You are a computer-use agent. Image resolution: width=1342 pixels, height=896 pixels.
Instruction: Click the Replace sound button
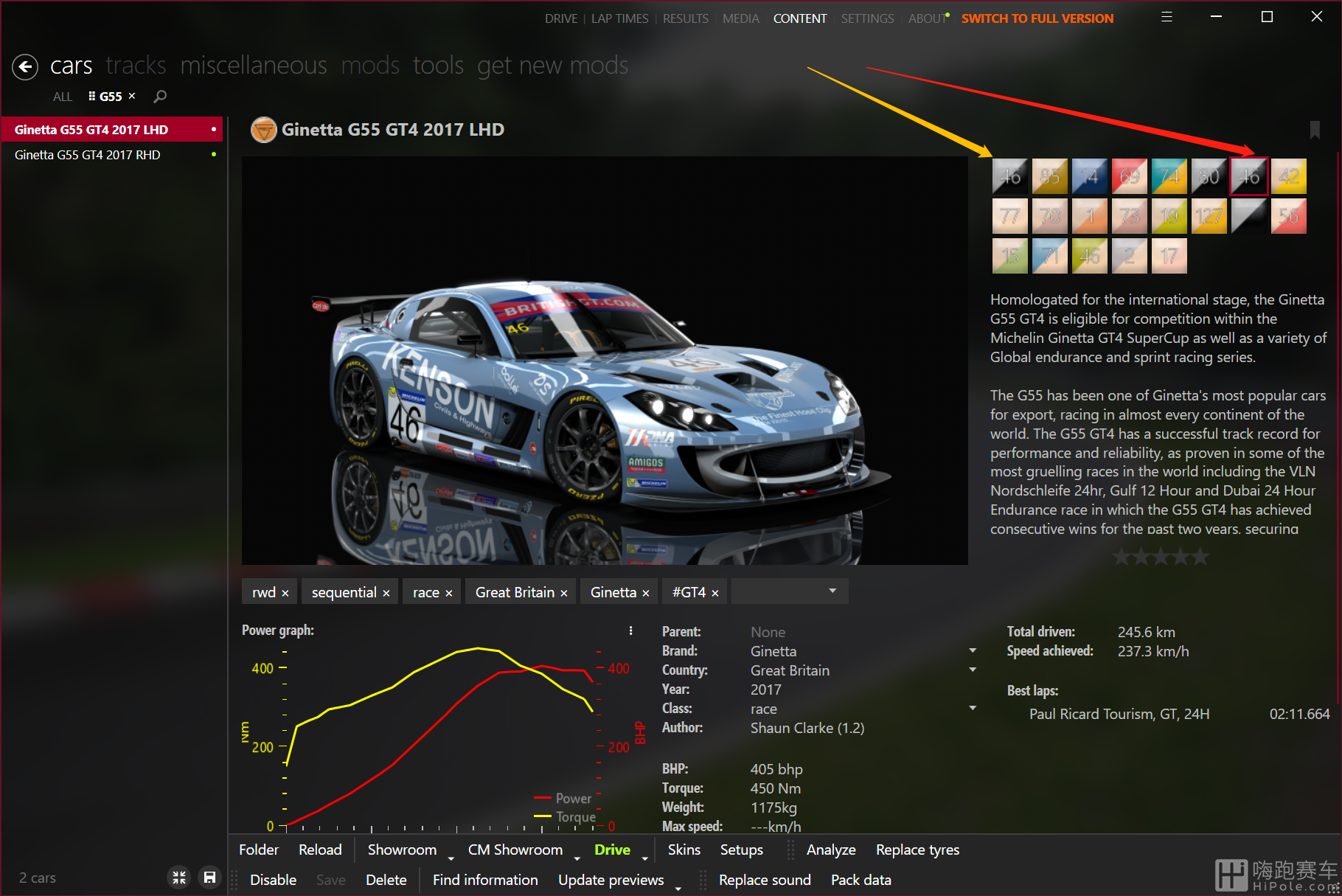tap(765, 880)
